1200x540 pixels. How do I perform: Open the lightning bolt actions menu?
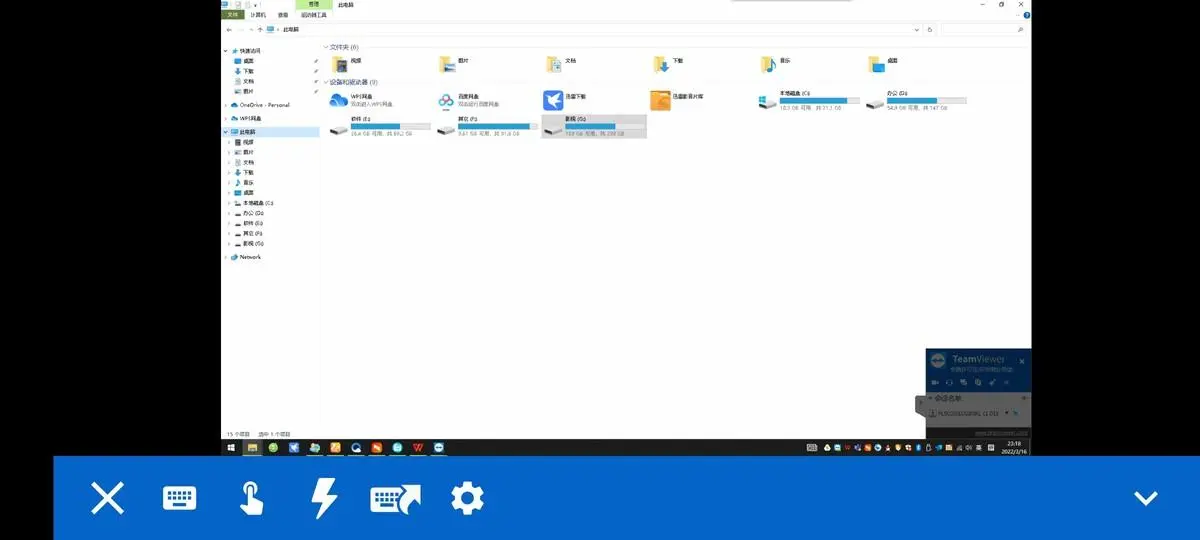pyautogui.click(x=324, y=498)
